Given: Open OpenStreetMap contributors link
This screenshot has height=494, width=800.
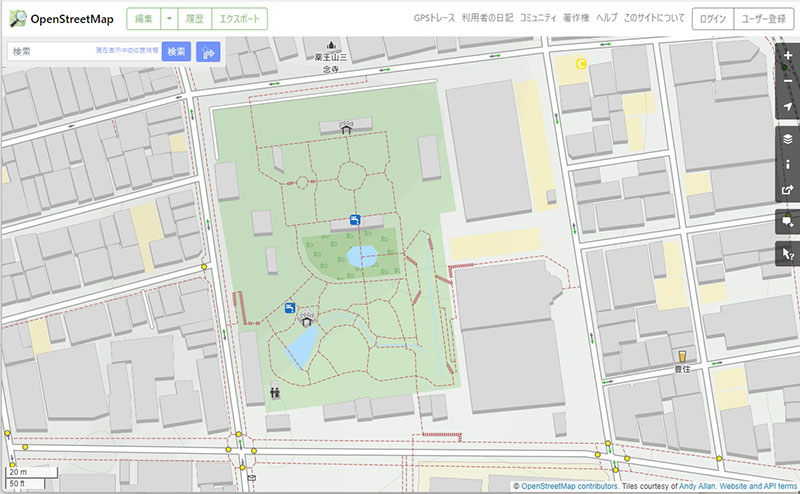Looking at the screenshot, I should [569, 486].
